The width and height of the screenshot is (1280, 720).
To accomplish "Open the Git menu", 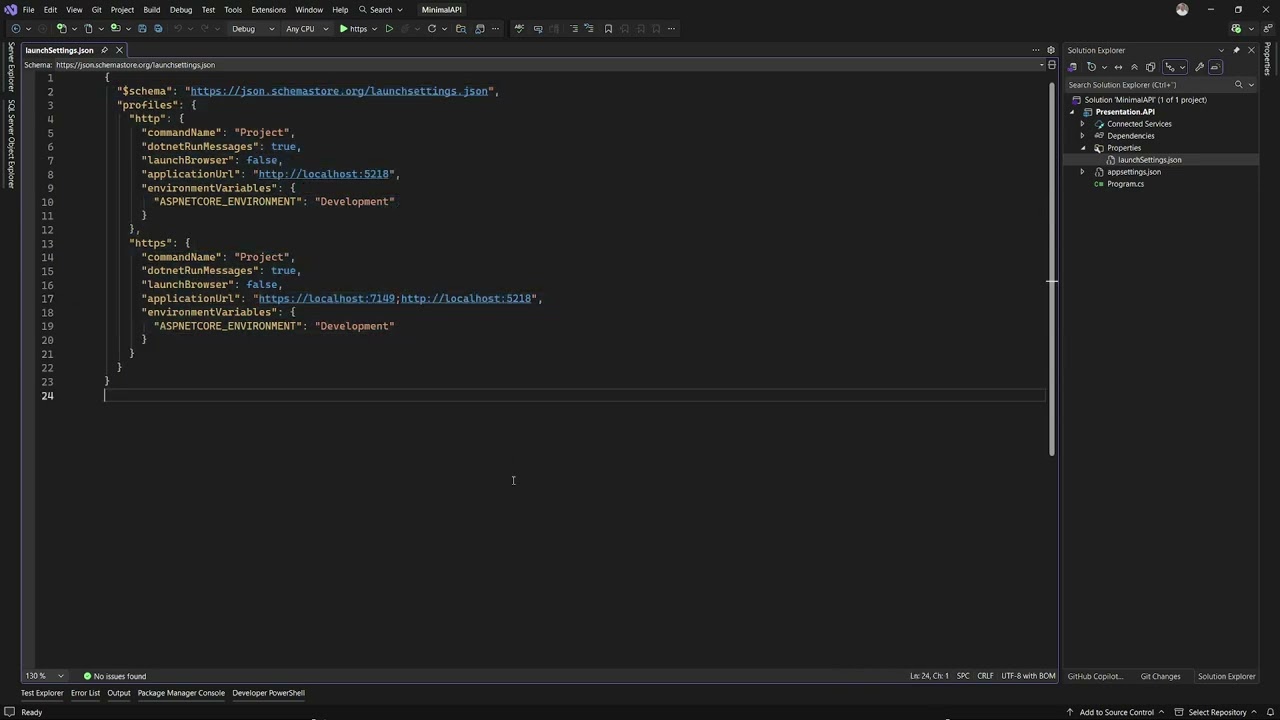I will (x=96, y=10).
